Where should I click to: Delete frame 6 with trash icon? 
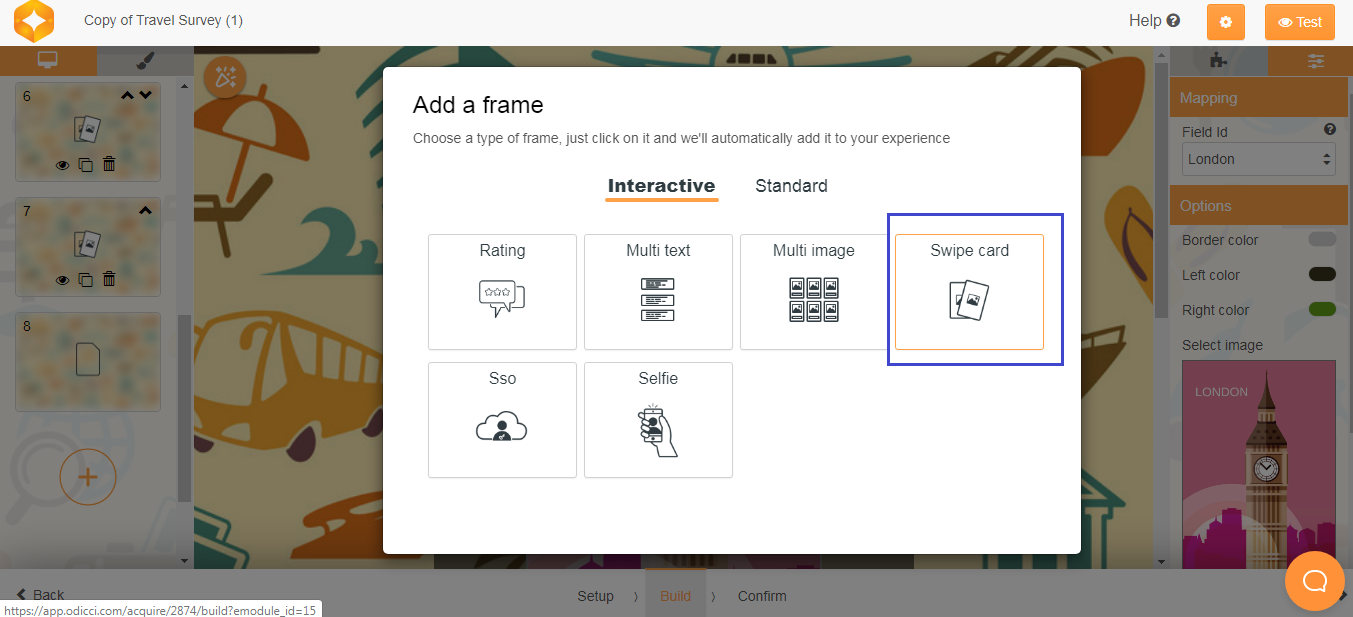coord(110,165)
